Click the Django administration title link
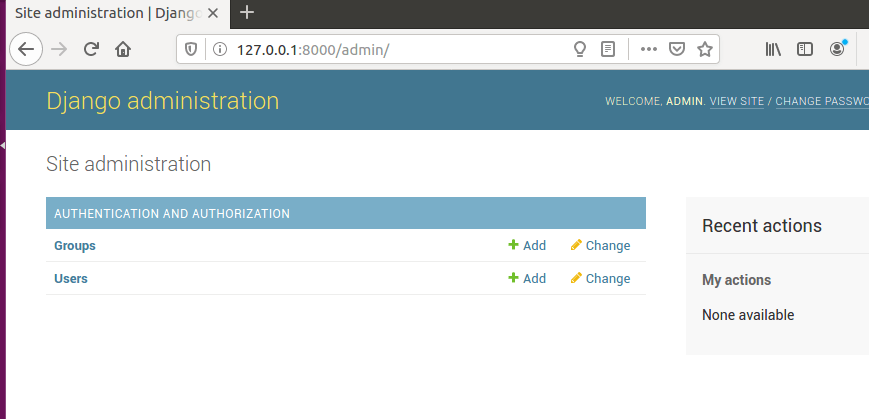The width and height of the screenshot is (869, 419). tap(163, 101)
